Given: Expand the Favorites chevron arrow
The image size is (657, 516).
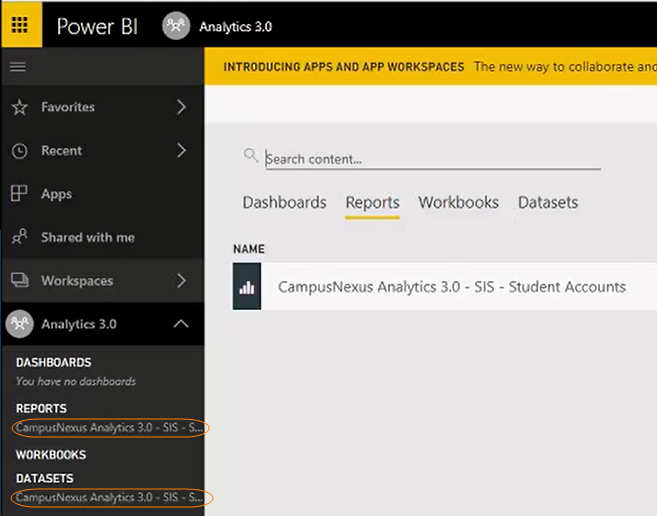Looking at the screenshot, I should (181, 107).
